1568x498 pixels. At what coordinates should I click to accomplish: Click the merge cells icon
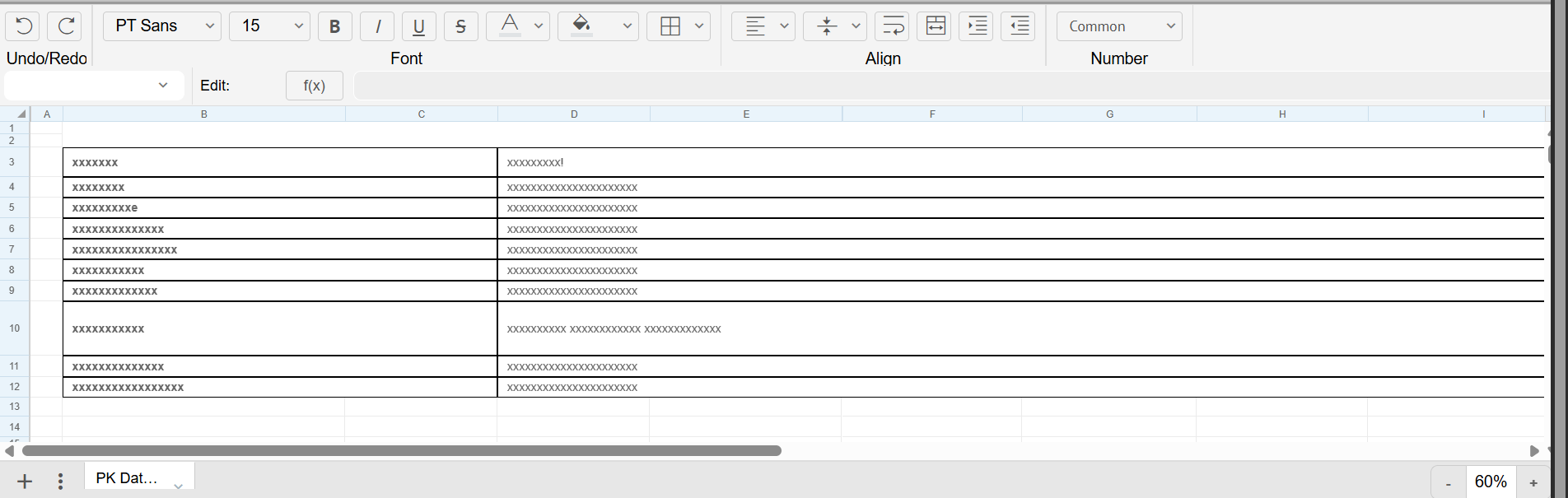pos(936,26)
